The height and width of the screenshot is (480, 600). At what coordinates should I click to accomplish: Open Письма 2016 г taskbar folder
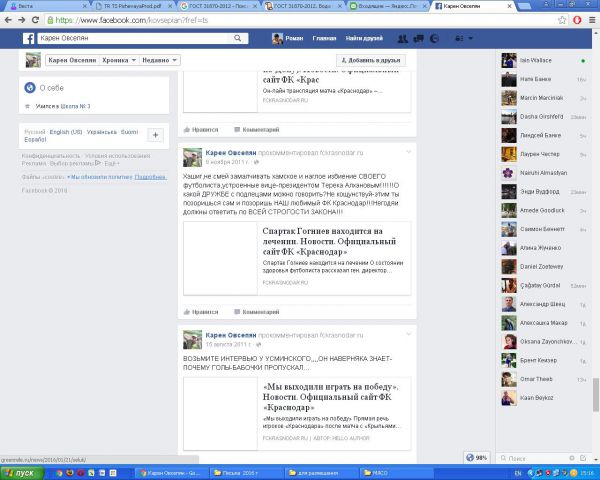pos(247,473)
